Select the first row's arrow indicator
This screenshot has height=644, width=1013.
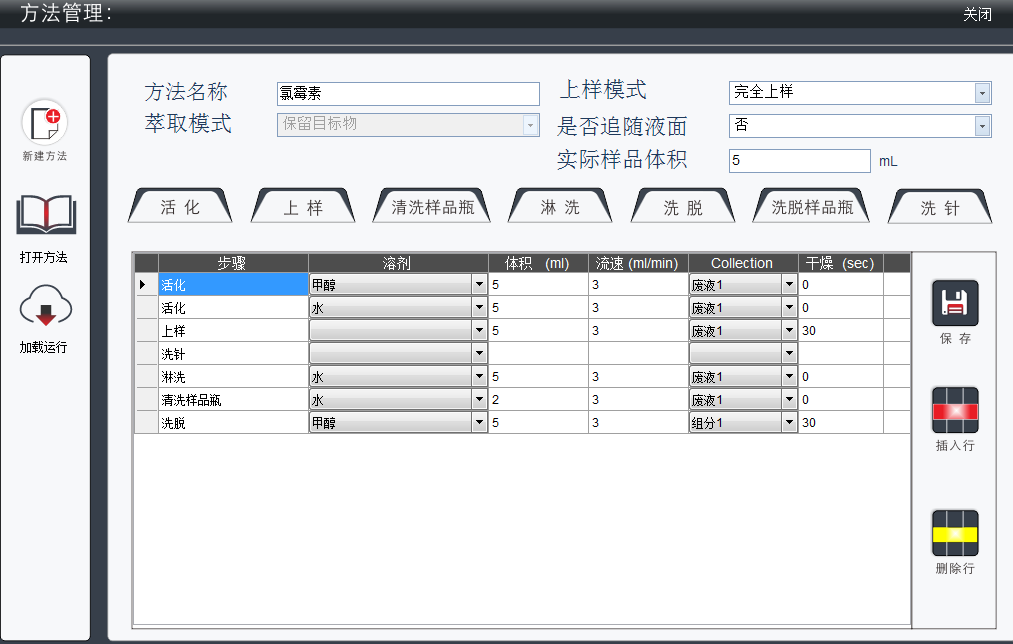(145, 285)
